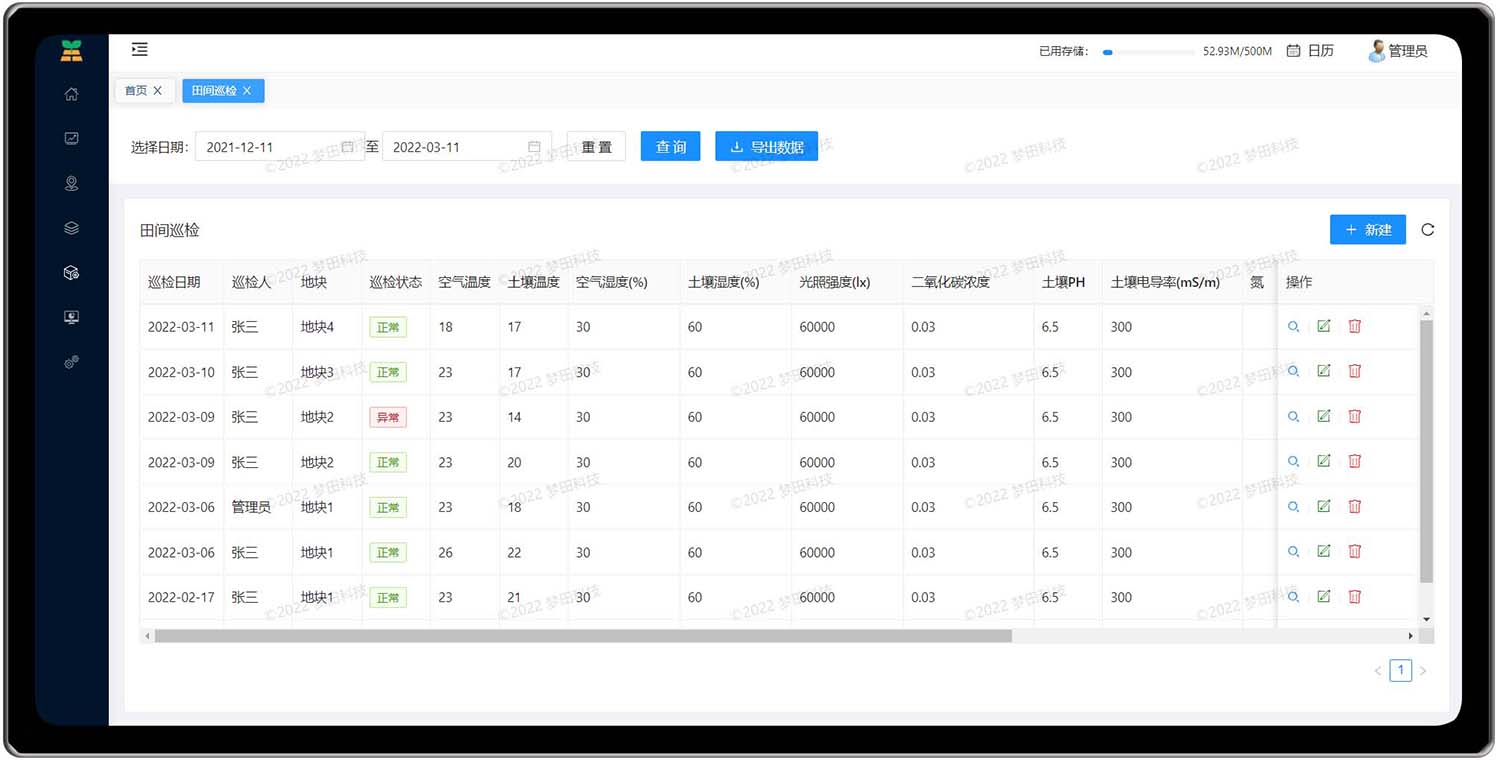Click the 巡检状态 column header
This screenshot has width=1500, height=760.
pos(396,282)
